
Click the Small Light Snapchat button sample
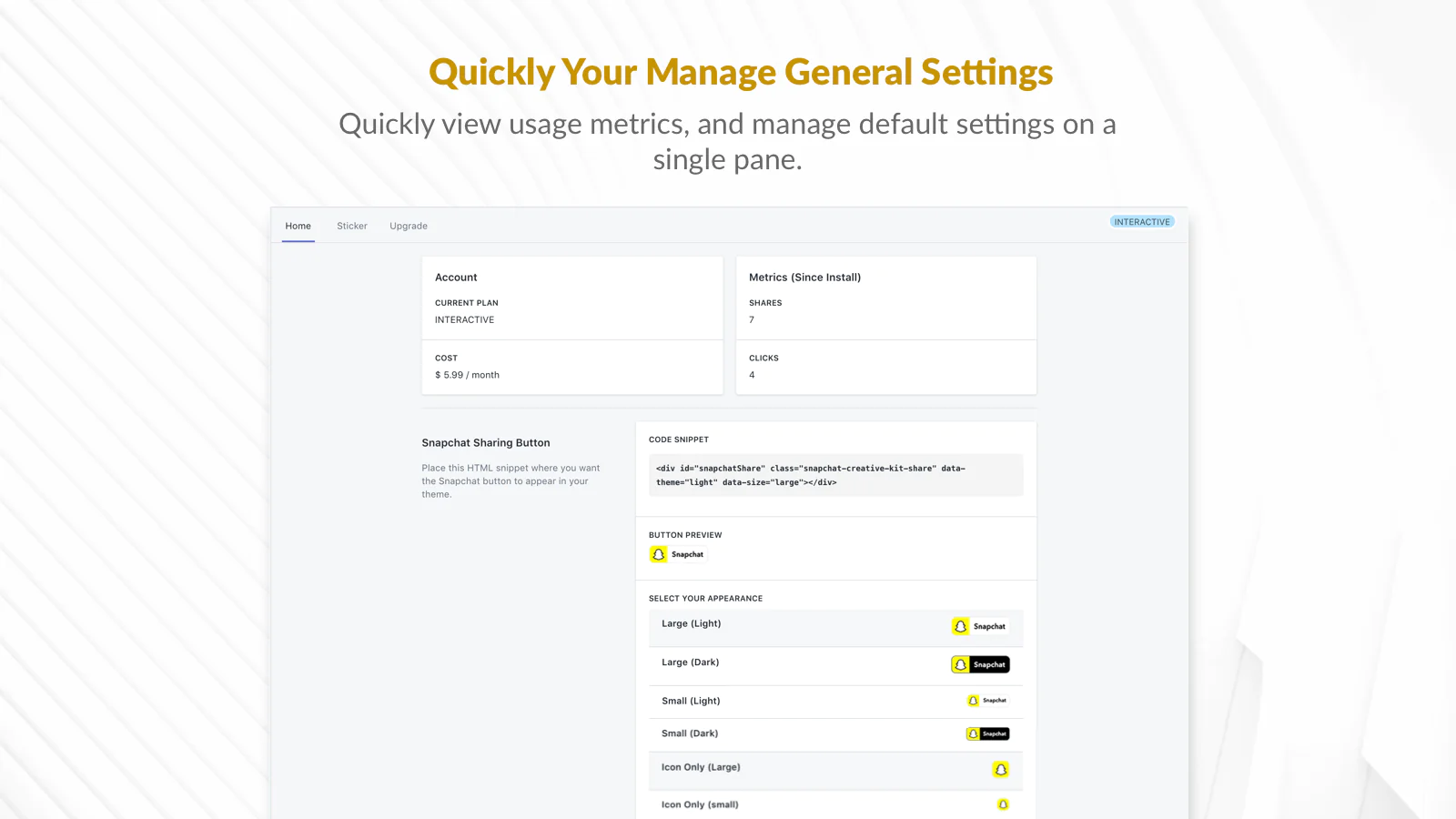tap(987, 701)
